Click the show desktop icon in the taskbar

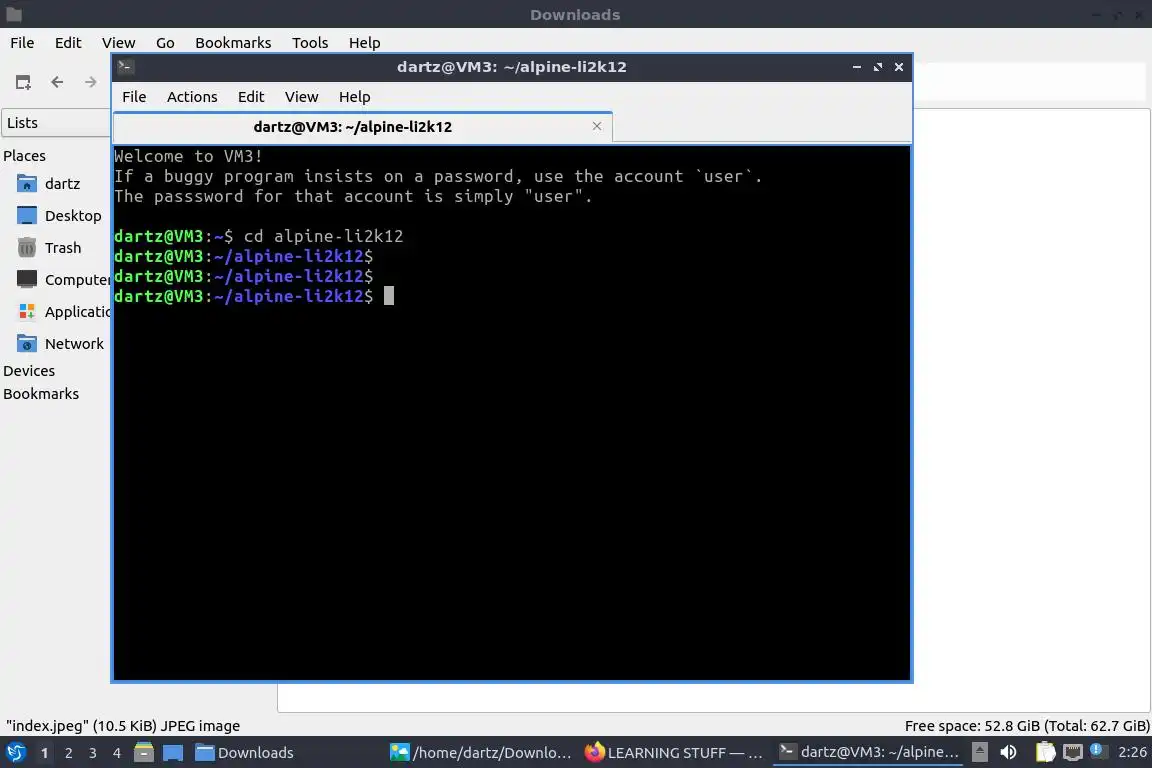(173, 753)
